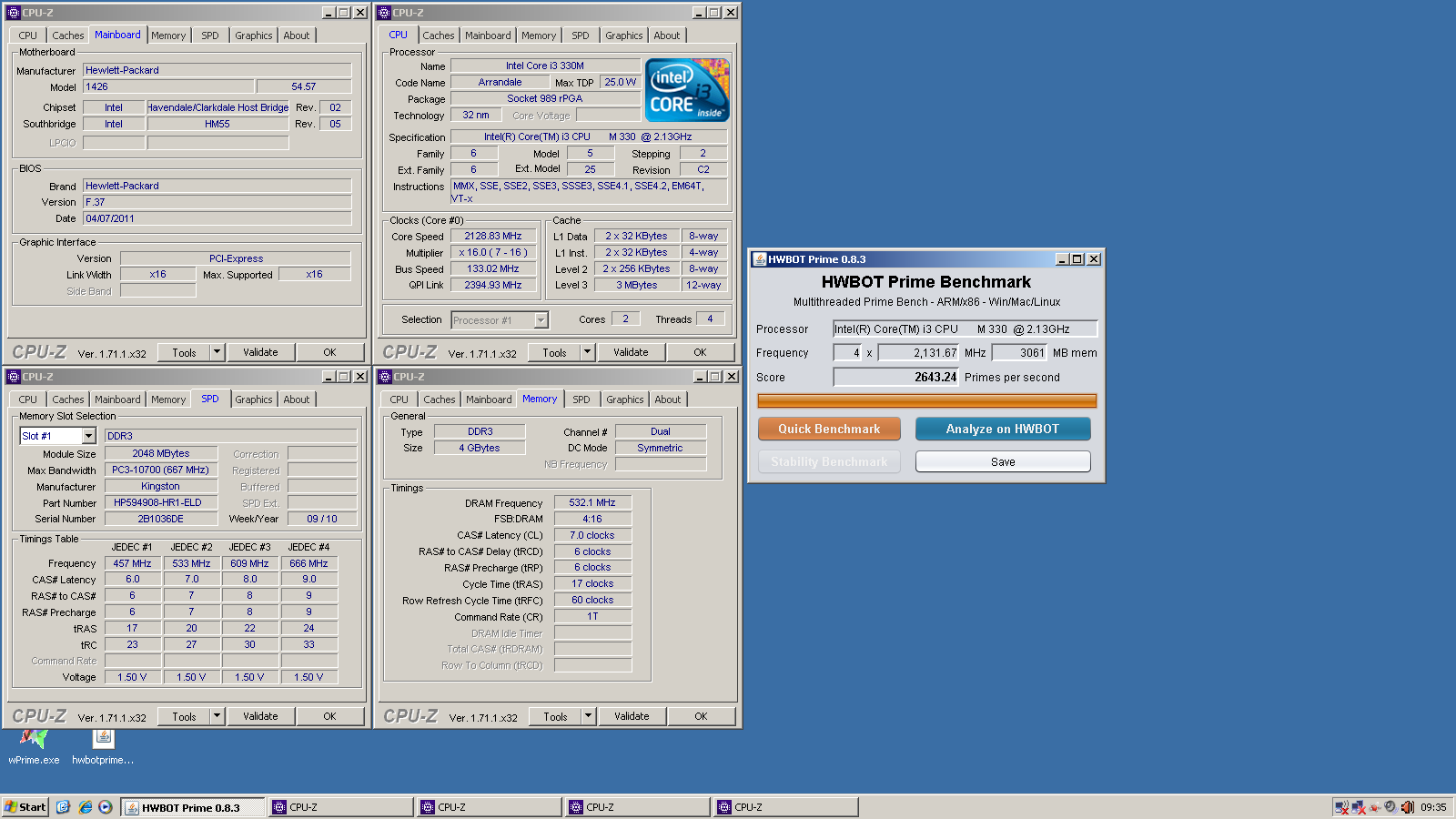Click the part number HP594908-HR1-ELD
The width and height of the screenshot is (1456, 819).
pos(160,502)
